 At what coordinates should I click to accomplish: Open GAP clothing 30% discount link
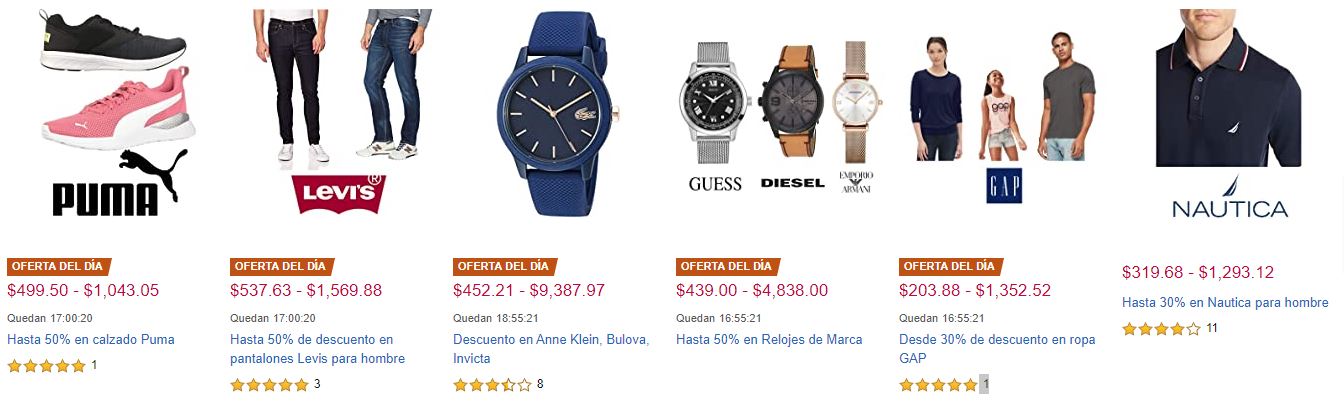coord(997,349)
